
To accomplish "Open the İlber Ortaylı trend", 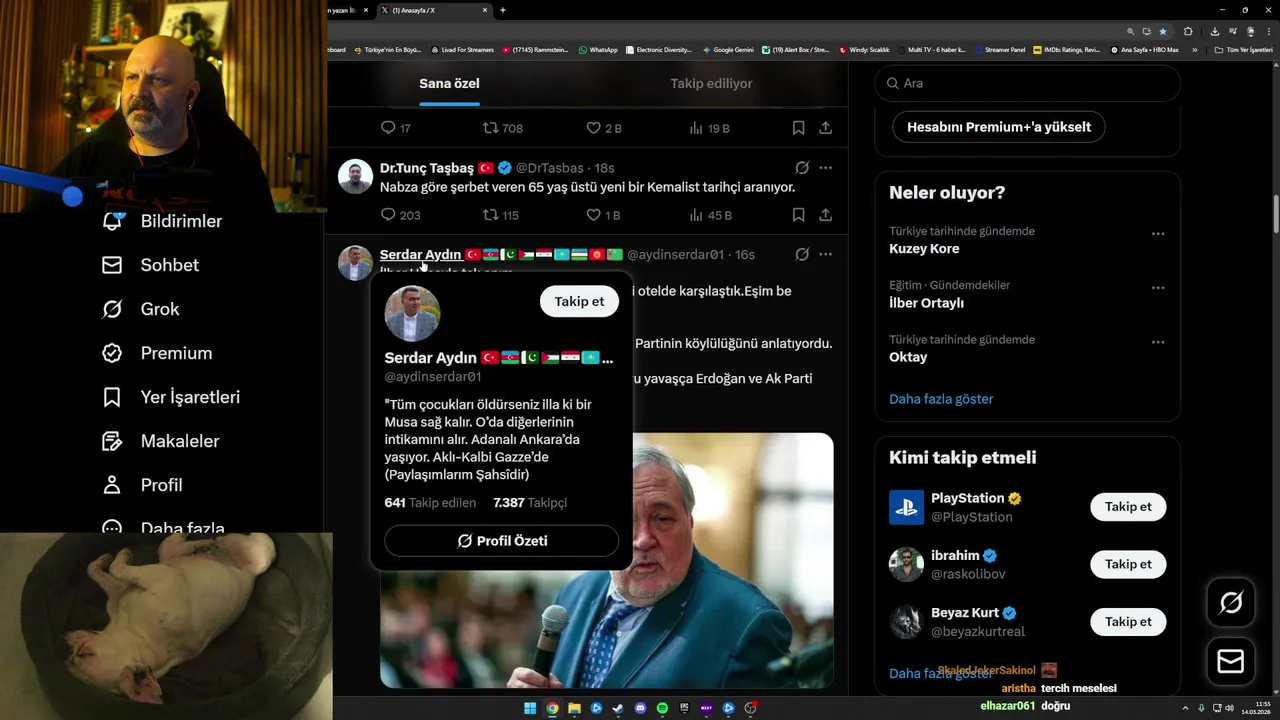I will click(926, 303).
